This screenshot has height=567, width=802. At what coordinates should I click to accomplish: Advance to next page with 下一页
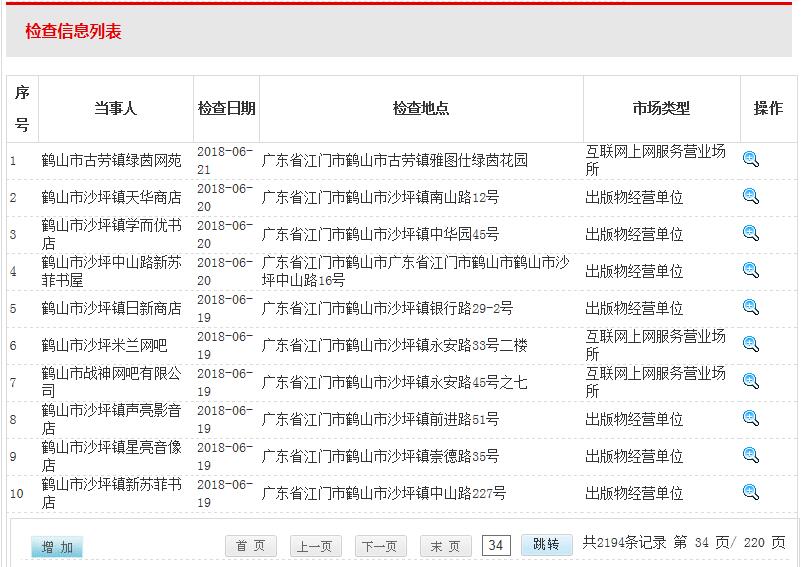click(381, 546)
